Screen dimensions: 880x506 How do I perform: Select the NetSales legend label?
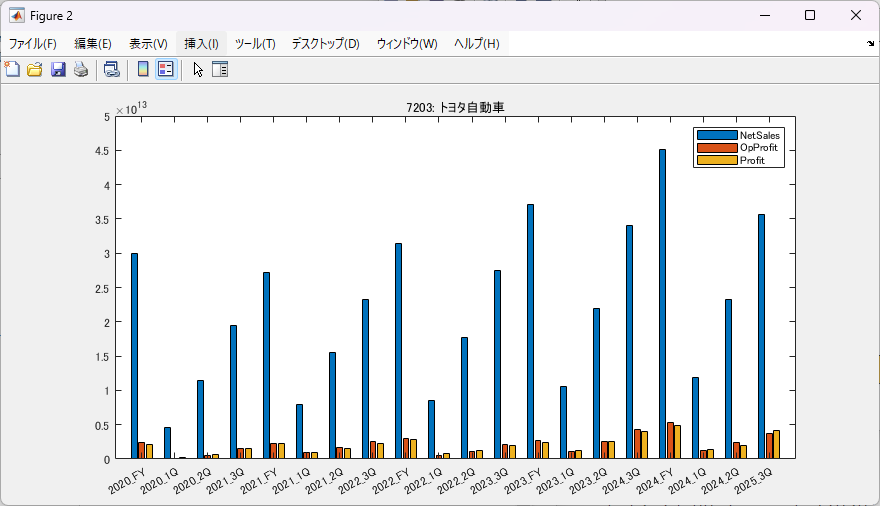(x=759, y=135)
